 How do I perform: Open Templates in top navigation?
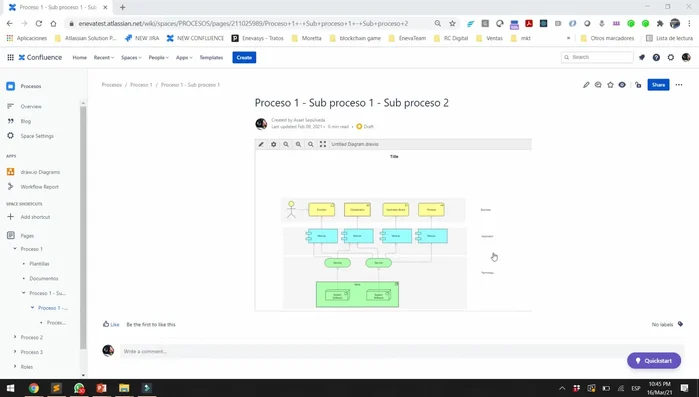[211, 57]
